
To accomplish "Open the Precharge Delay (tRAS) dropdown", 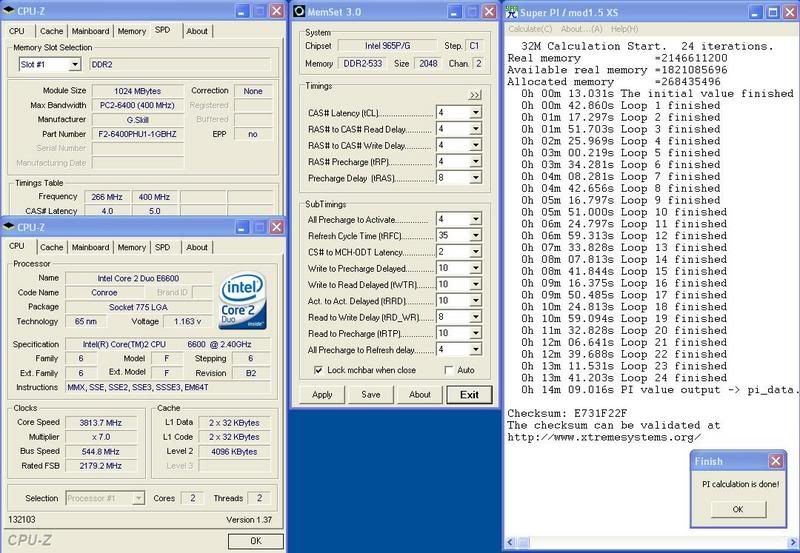I will 475,178.
